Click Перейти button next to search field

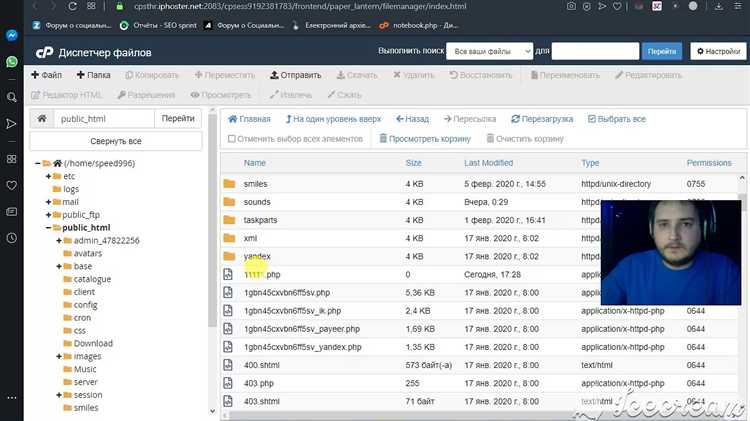[660, 51]
